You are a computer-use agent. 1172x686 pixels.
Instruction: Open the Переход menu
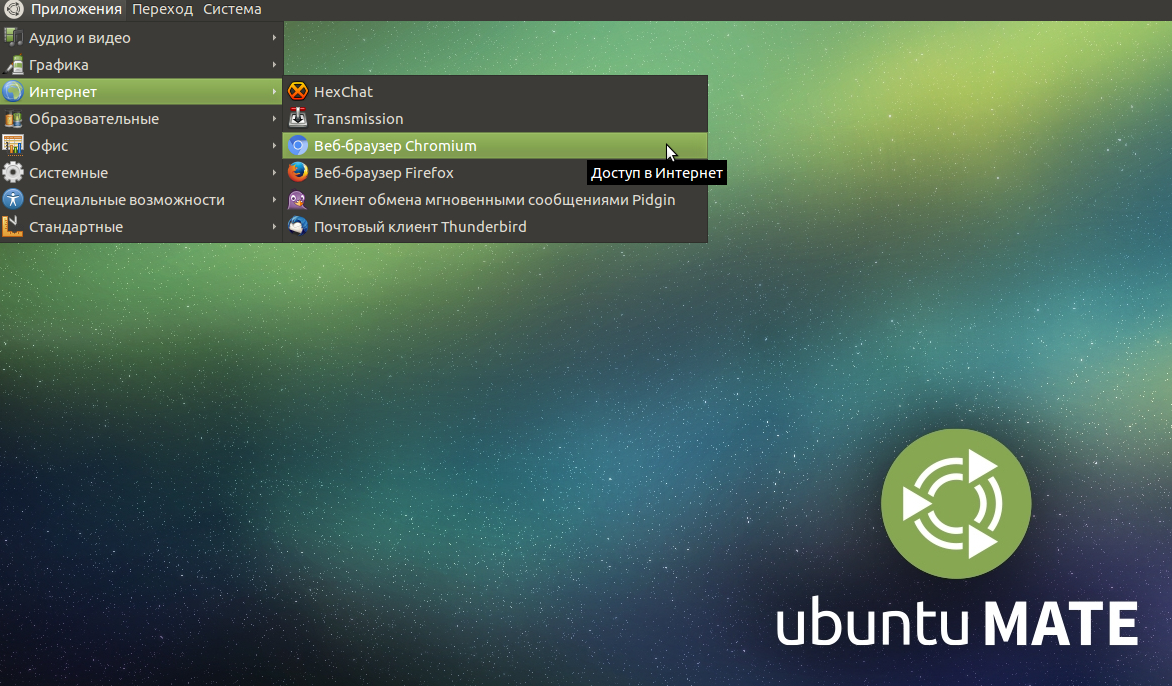click(162, 9)
